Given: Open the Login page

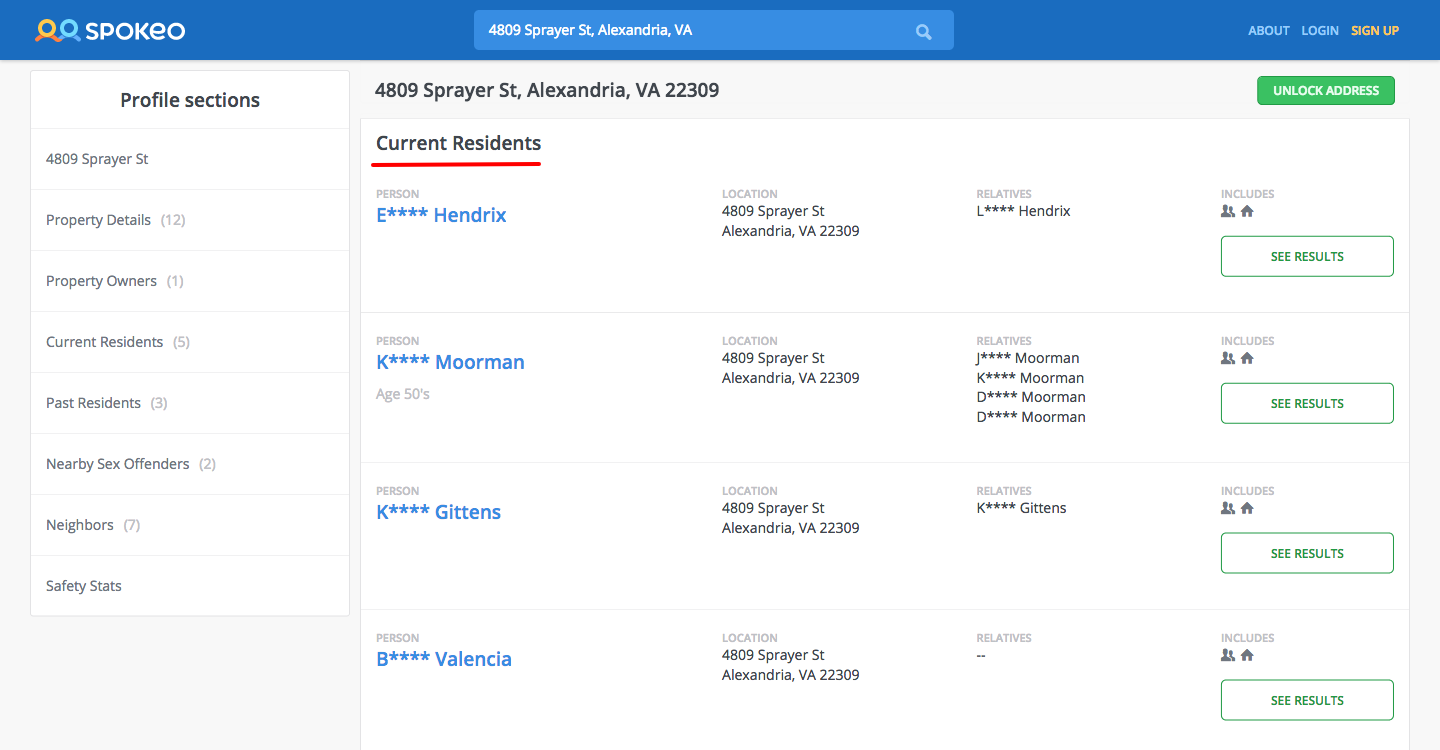Looking at the screenshot, I should point(1320,31).
